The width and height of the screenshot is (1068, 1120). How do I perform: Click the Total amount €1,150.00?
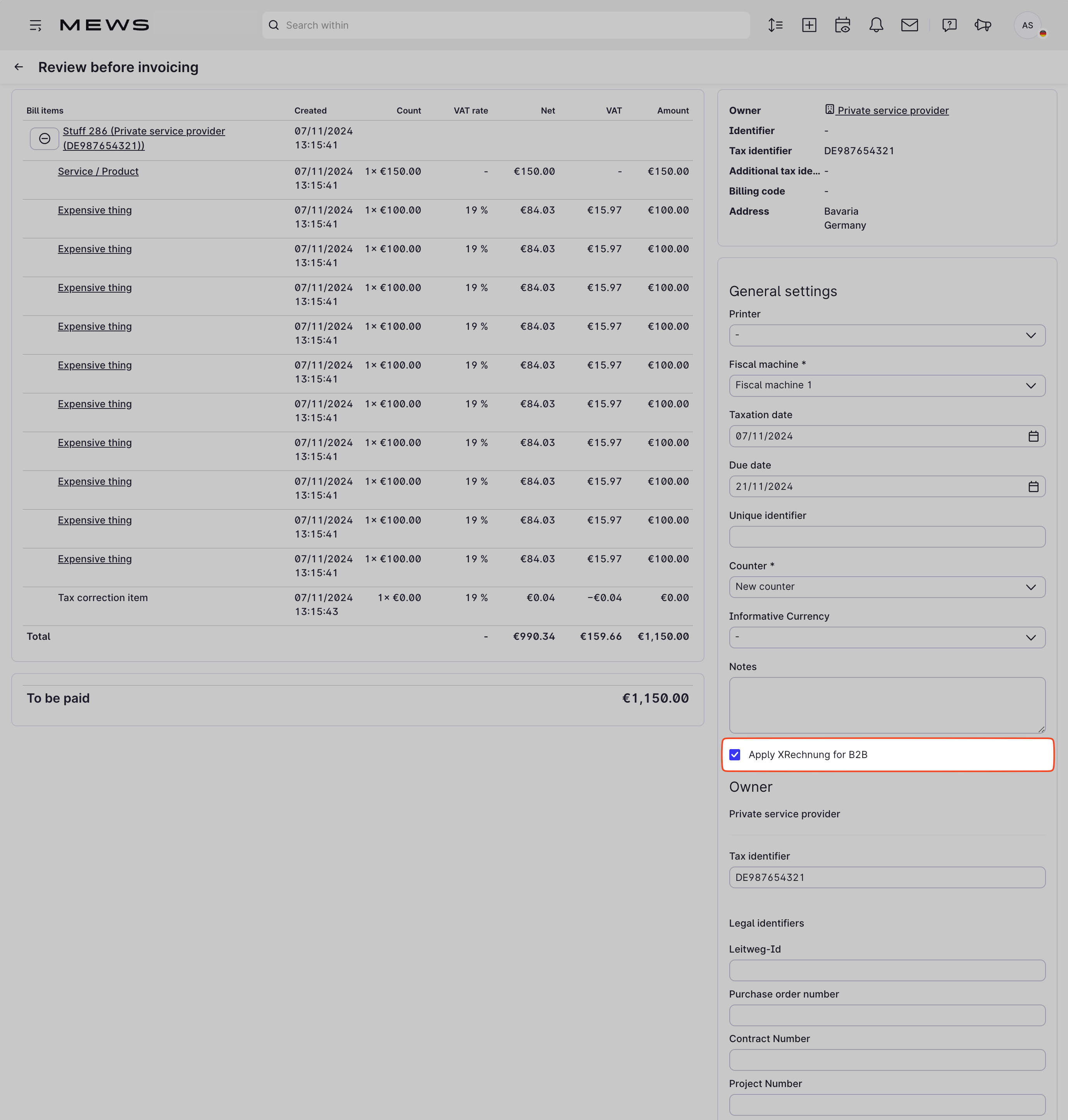[x=663, y=637]
